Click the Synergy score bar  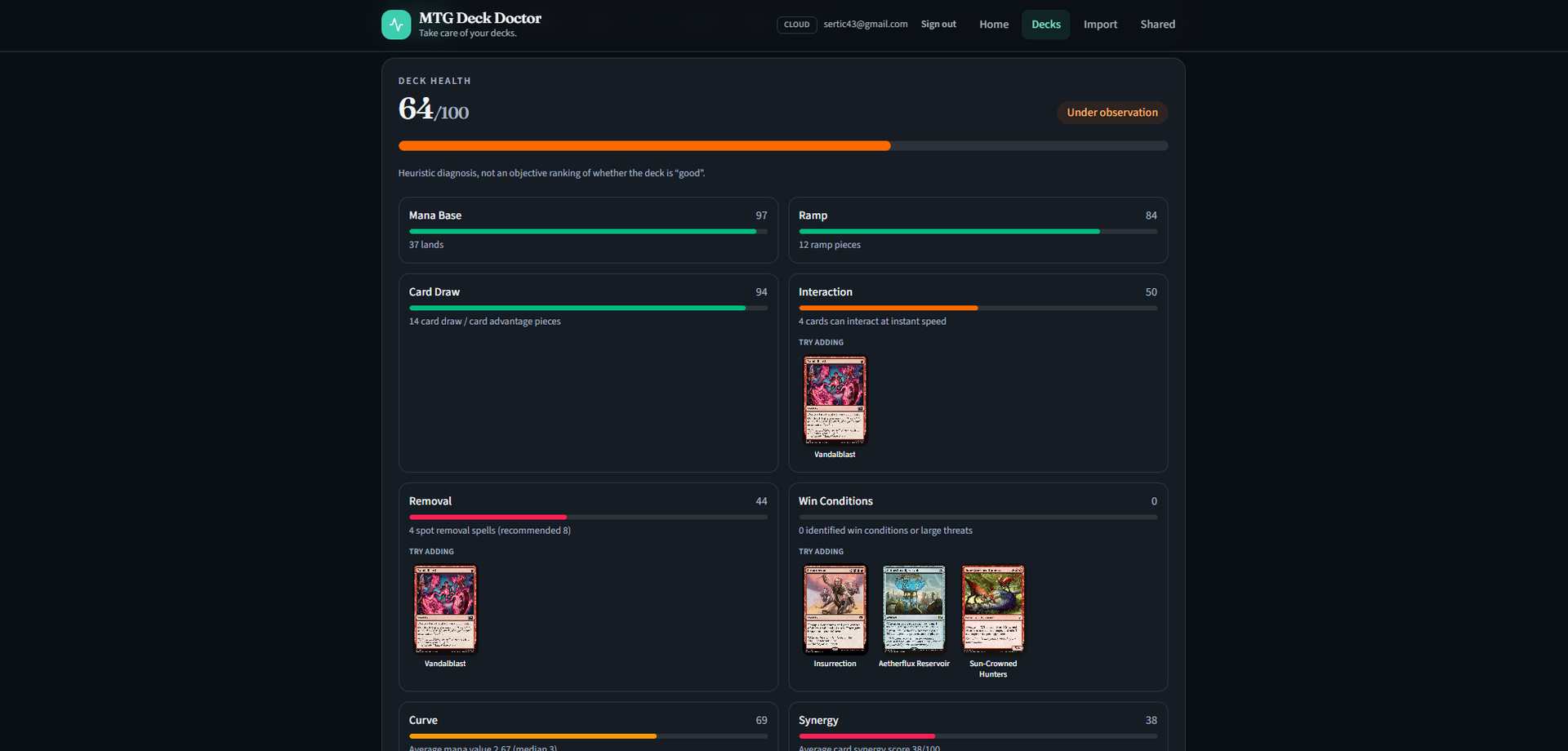click(x=978, y=736)
